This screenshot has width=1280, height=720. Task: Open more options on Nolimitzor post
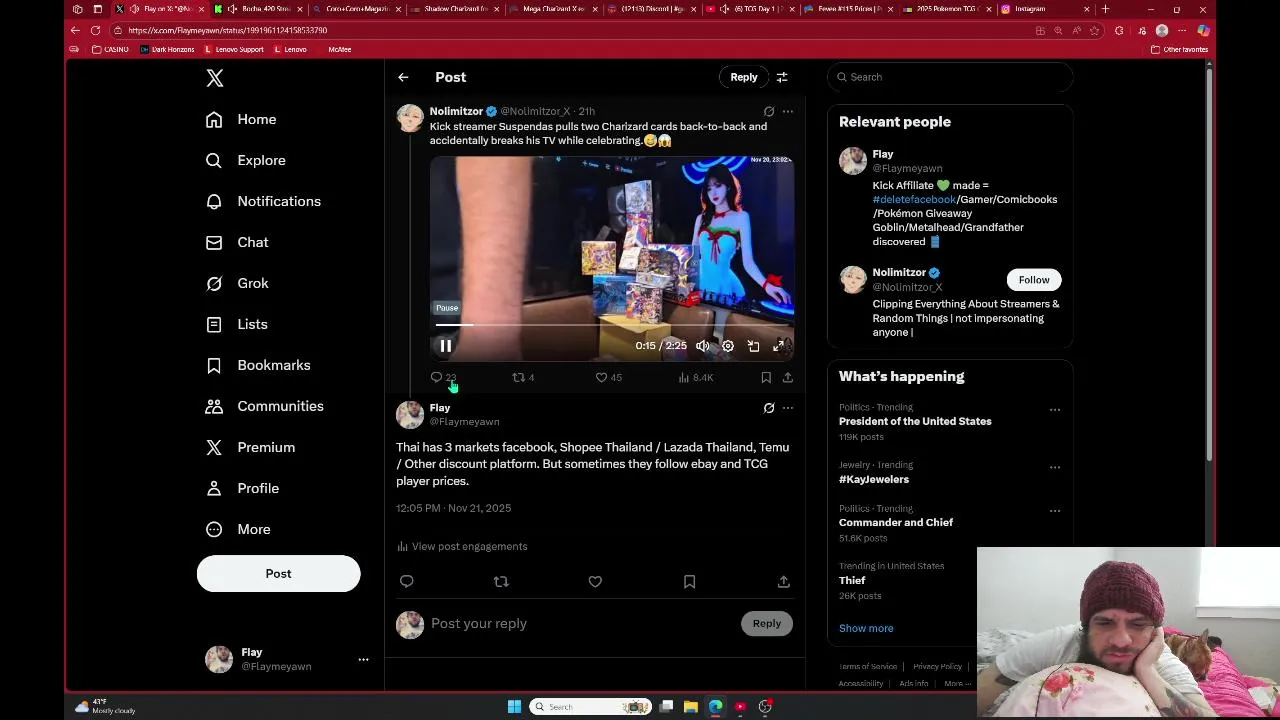tap(788, 111)
